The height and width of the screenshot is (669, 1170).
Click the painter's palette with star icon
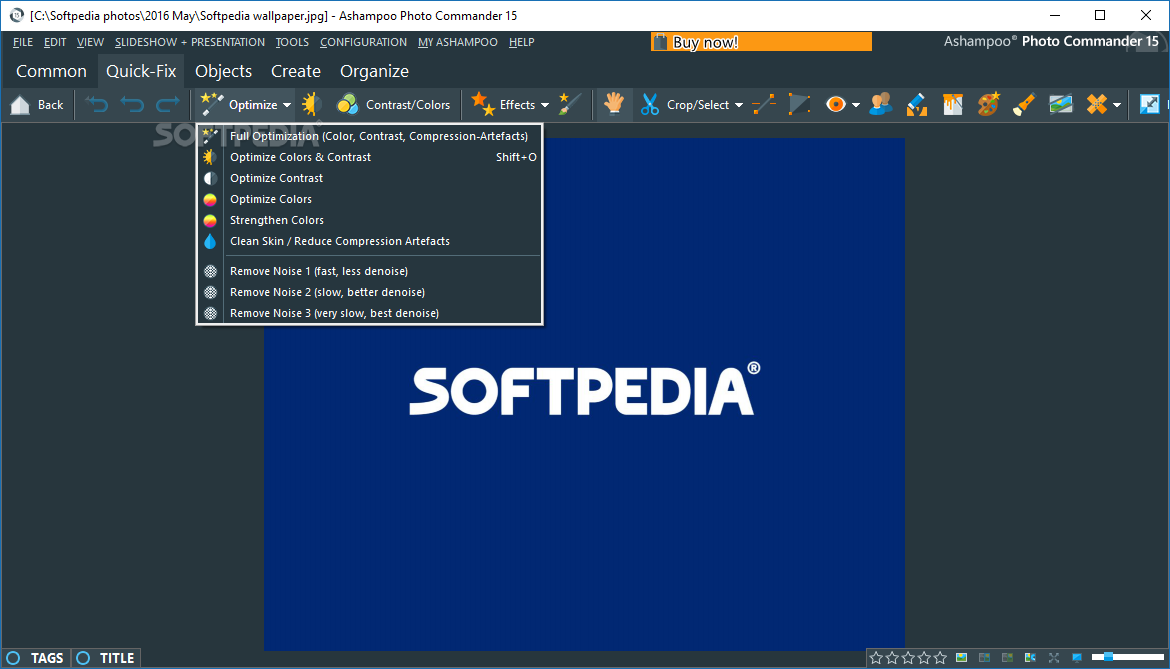point(989,104)
